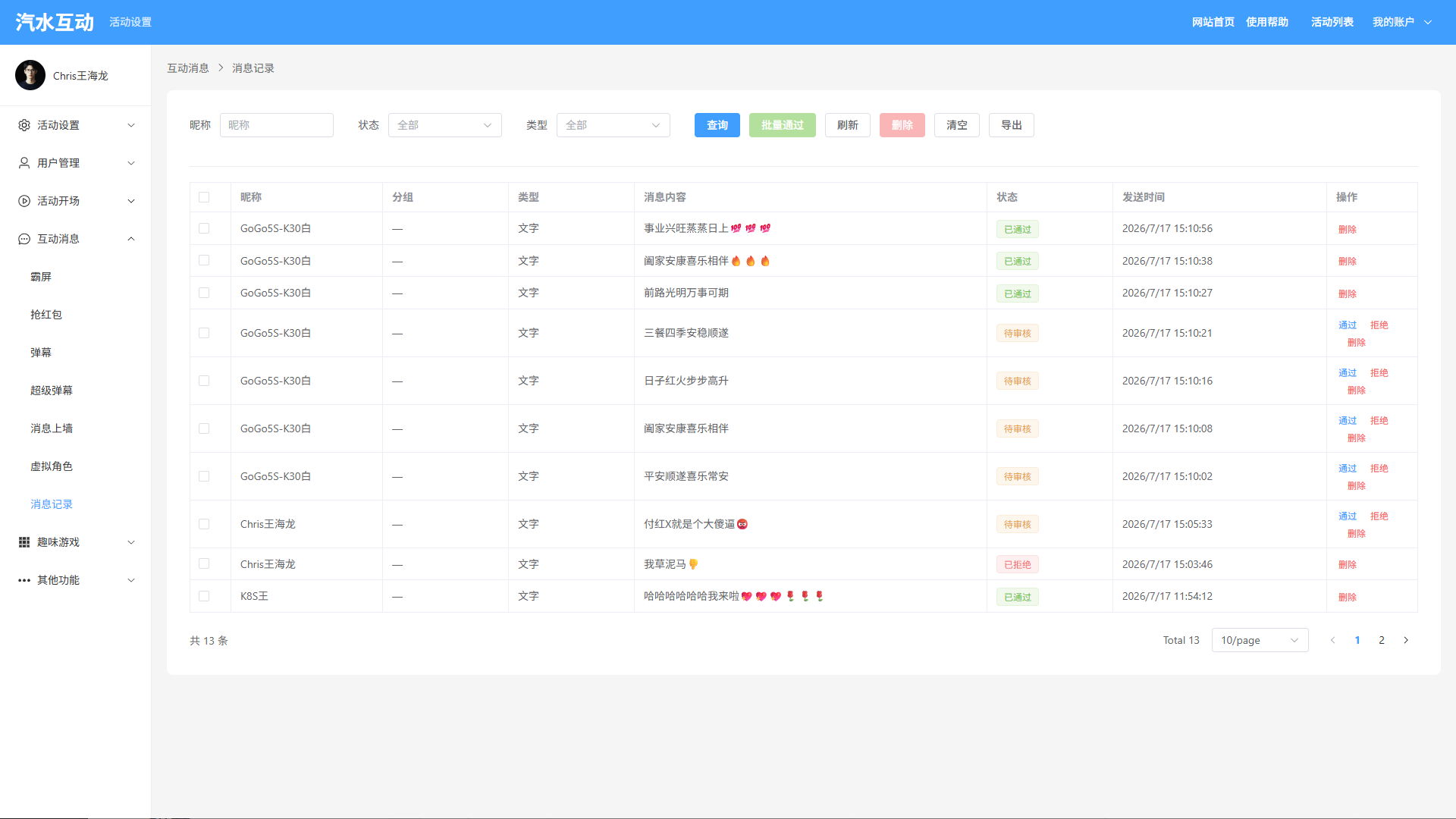The height and width of the screenshot is (819, 1456).
Task: Click the 其他功能 three-dots icon
Action: (x=24, y=580)
